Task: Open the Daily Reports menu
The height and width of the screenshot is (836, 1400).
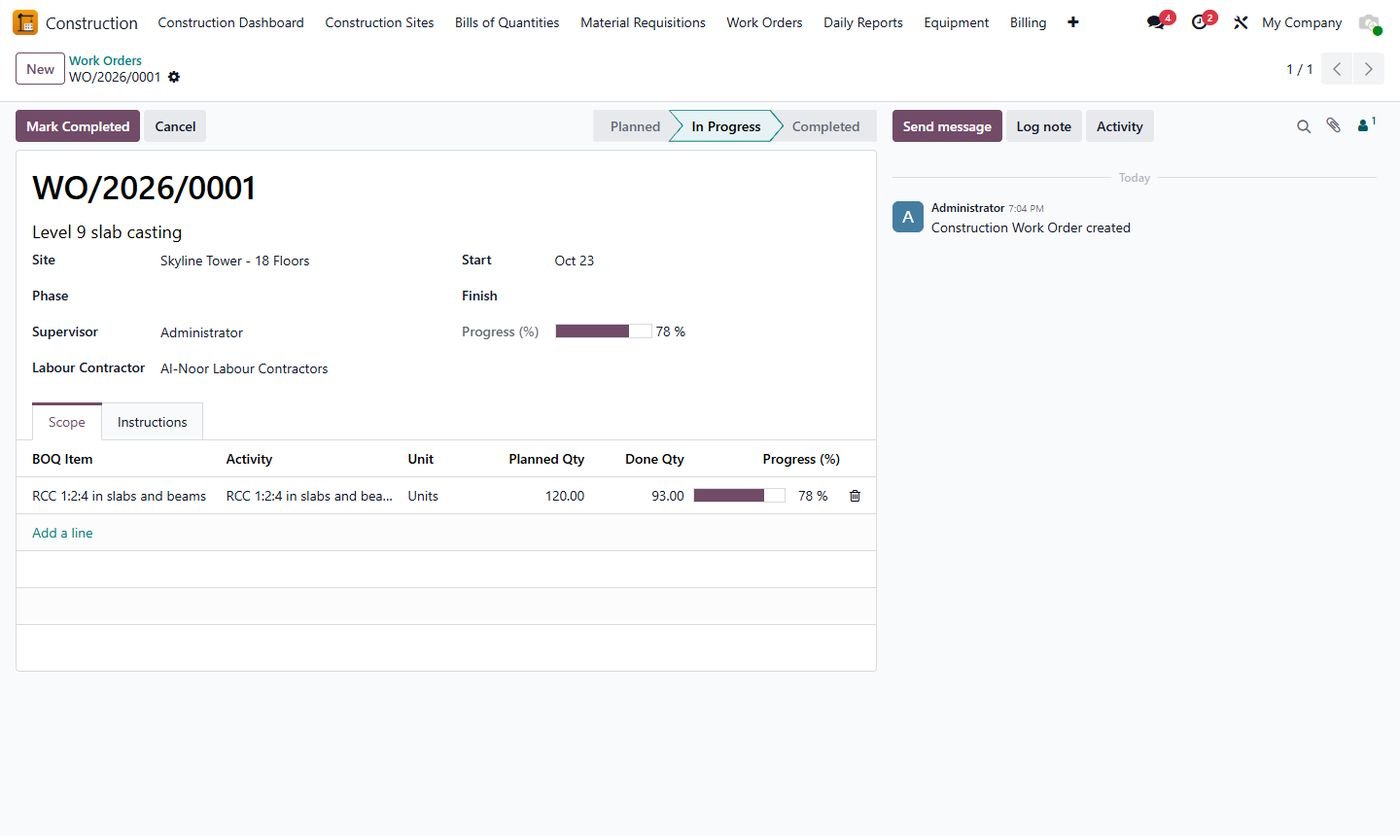Action: point(863,22)
